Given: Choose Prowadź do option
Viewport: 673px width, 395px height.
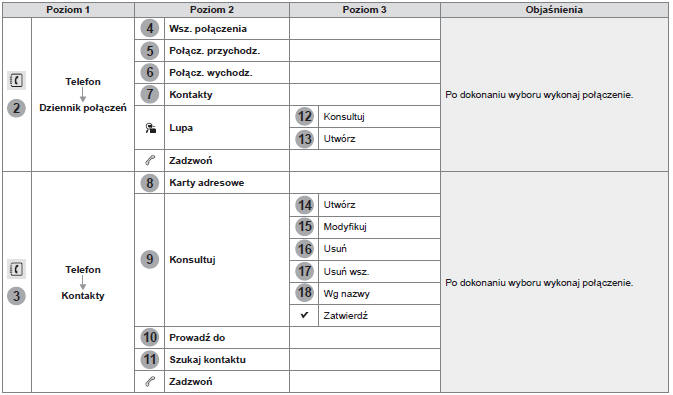Looking at the screenshot, I should click(x=197, y=337).
